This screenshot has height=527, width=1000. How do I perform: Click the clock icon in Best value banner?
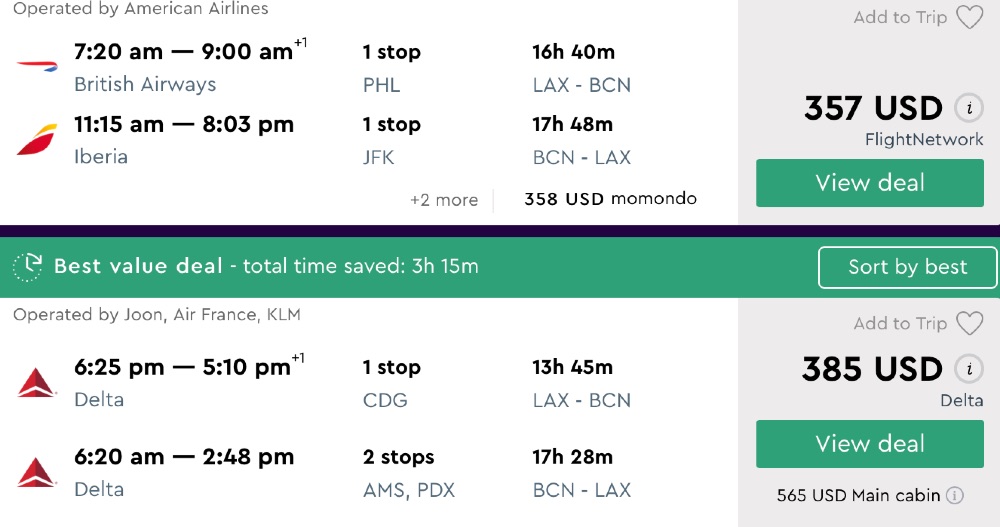tap(28, 266)
